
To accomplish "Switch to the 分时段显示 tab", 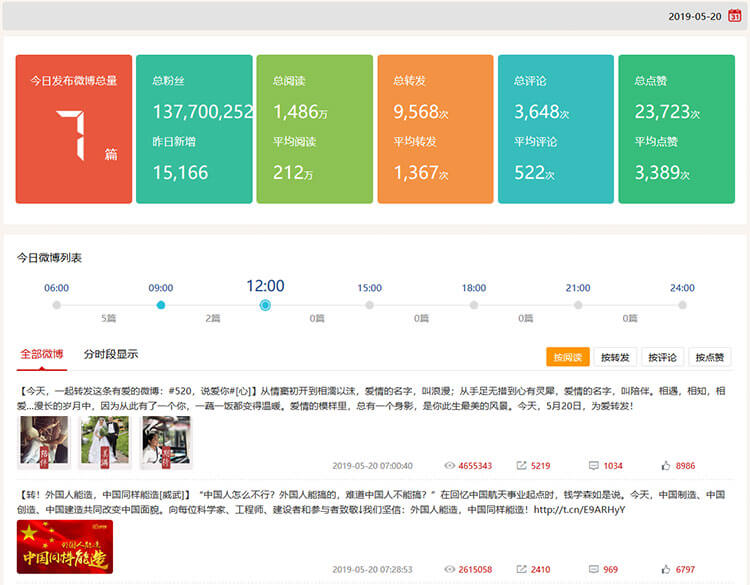I will [x=111, y=354].
